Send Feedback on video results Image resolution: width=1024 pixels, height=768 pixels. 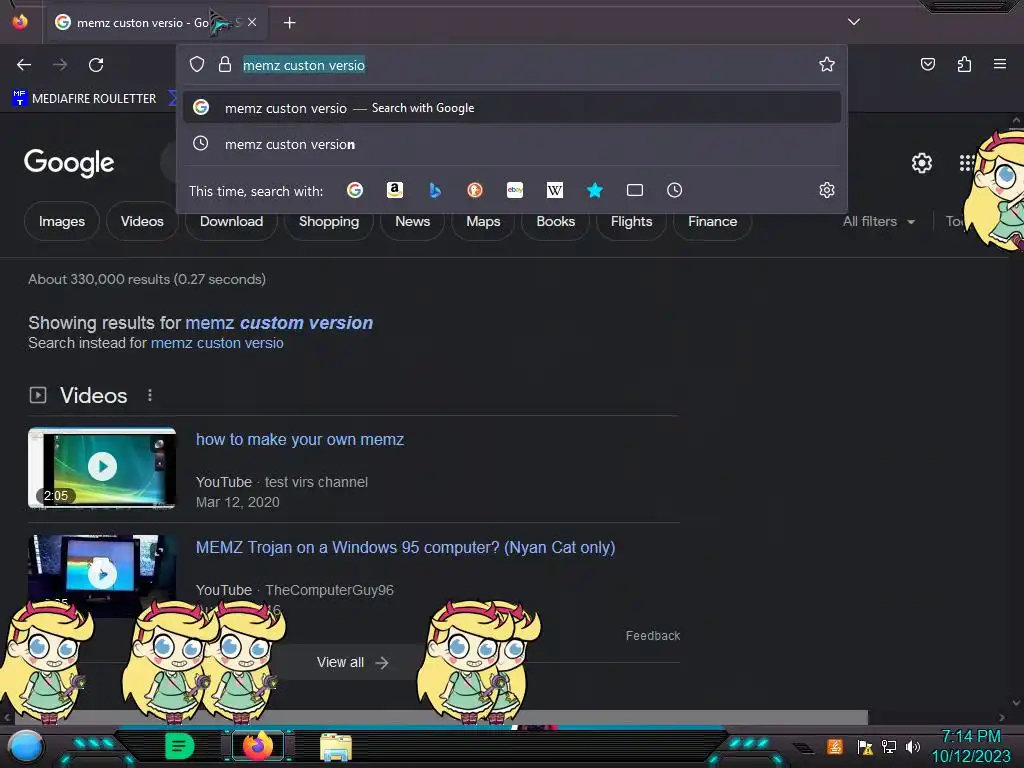(652, 635)
